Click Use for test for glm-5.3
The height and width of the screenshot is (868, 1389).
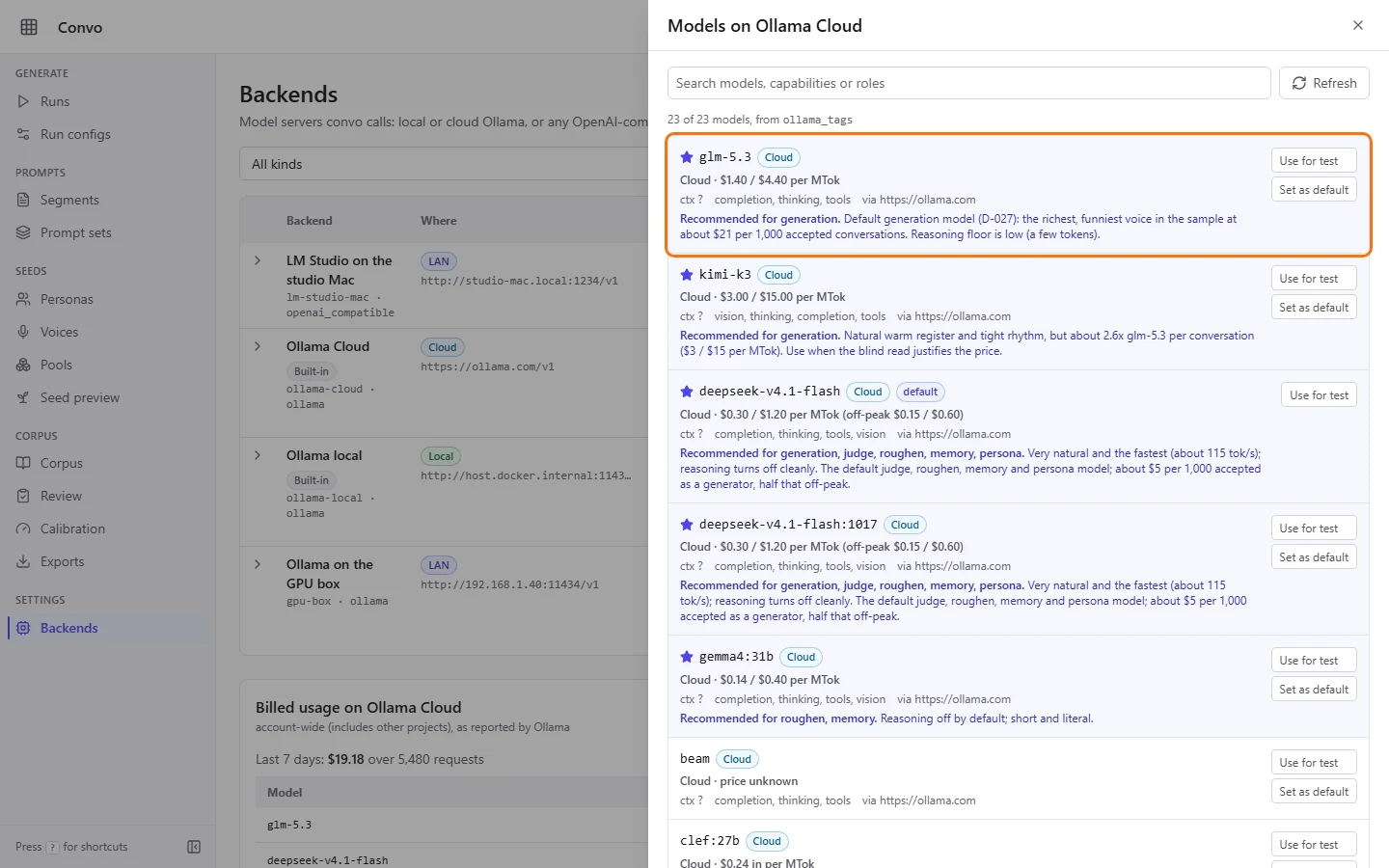[1314, 161]
